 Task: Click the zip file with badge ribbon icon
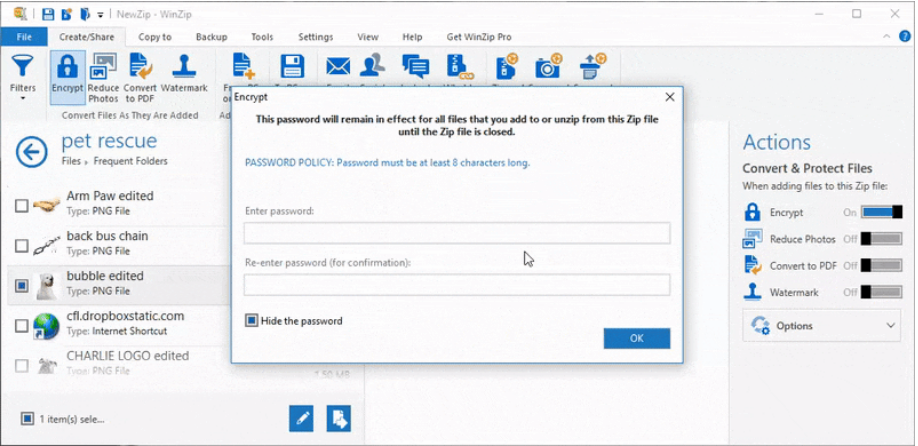[506, 66]
